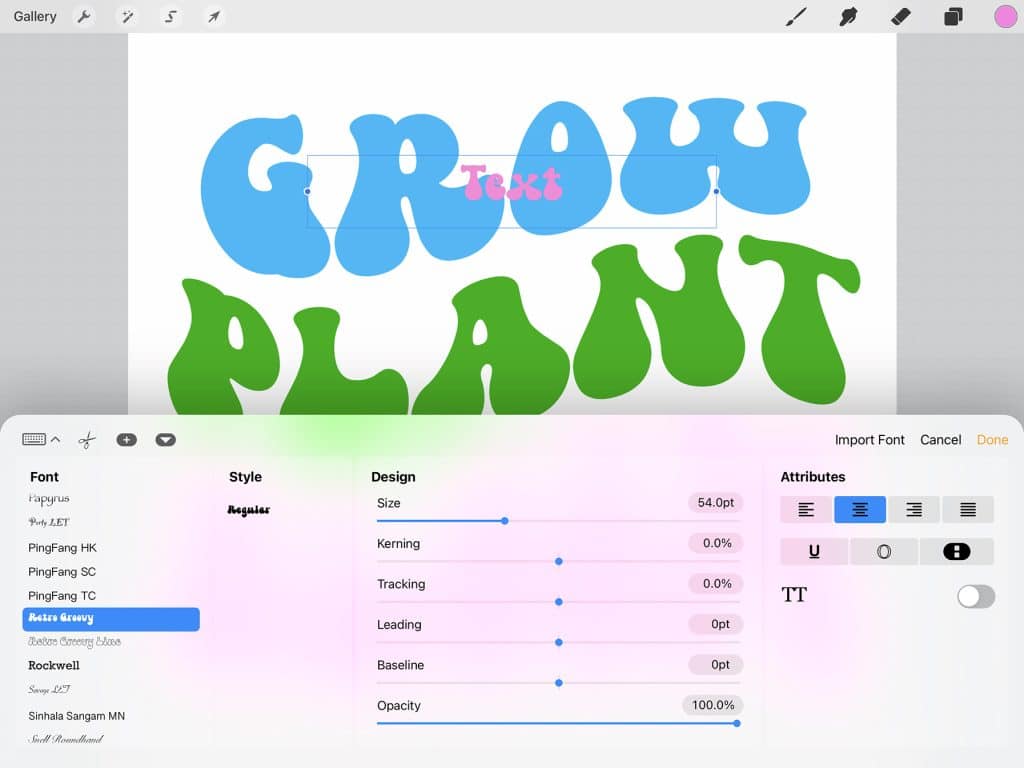The height and width of the screenshot is (768, 1024).
Task: Align text center
Action: pyautogui.click(x=860, y=510)
